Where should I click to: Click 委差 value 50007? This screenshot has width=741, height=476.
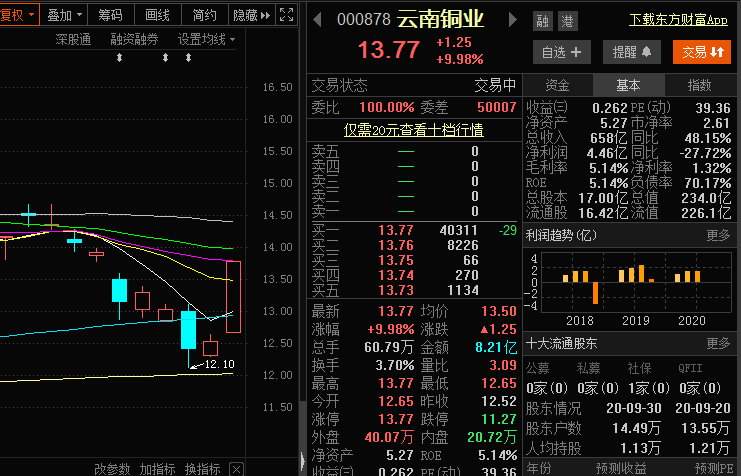point(497,107)
